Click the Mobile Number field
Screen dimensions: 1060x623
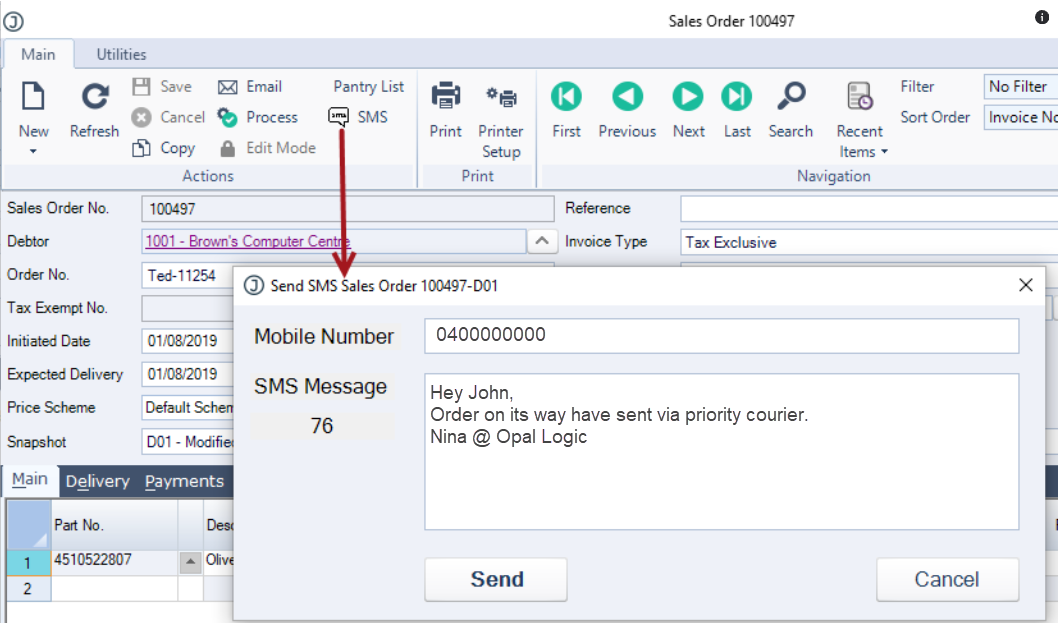point(721,335)
